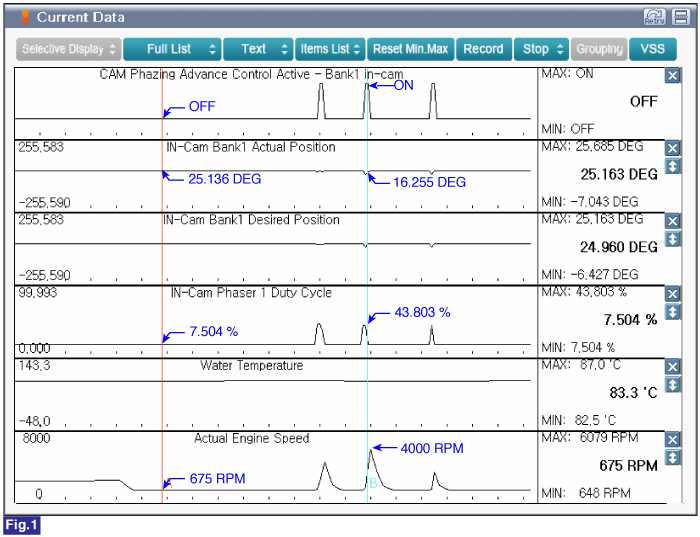Open the Selective Display dropdown
The image size is (700, 537).
coord(69,49)
